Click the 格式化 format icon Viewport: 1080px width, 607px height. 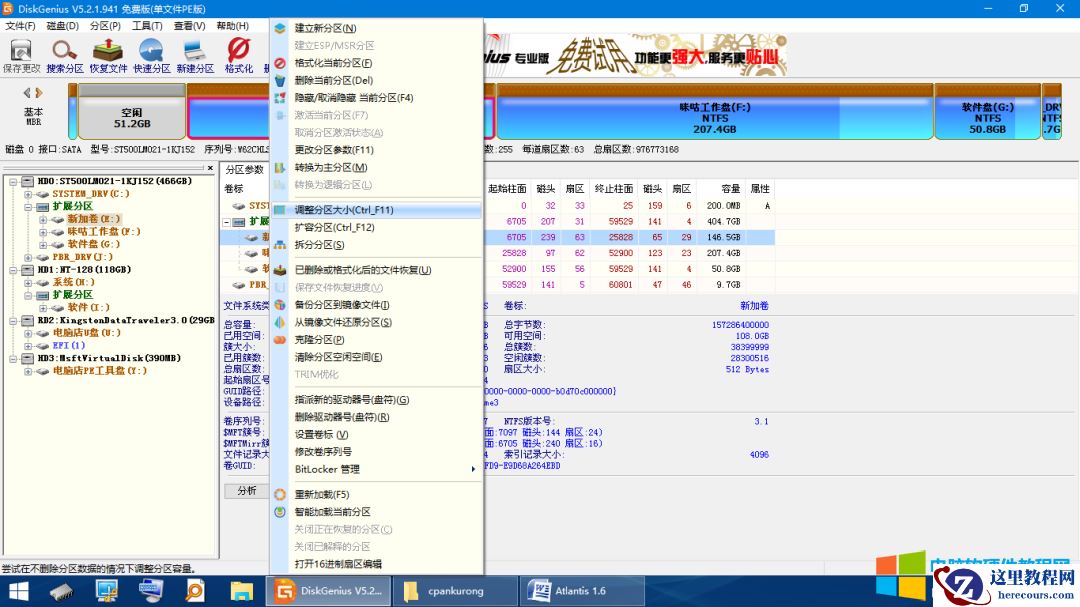coord(238,53)
